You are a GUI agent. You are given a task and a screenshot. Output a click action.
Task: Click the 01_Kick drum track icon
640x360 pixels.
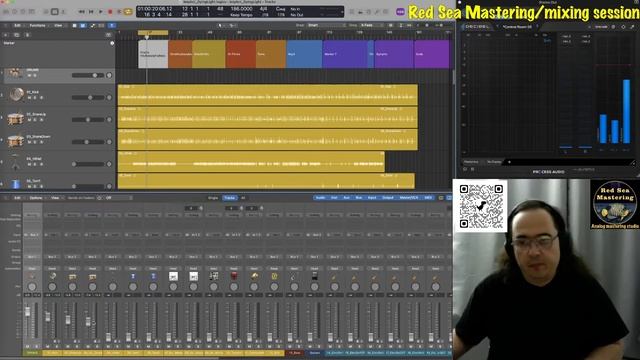[x=16, y=95]
